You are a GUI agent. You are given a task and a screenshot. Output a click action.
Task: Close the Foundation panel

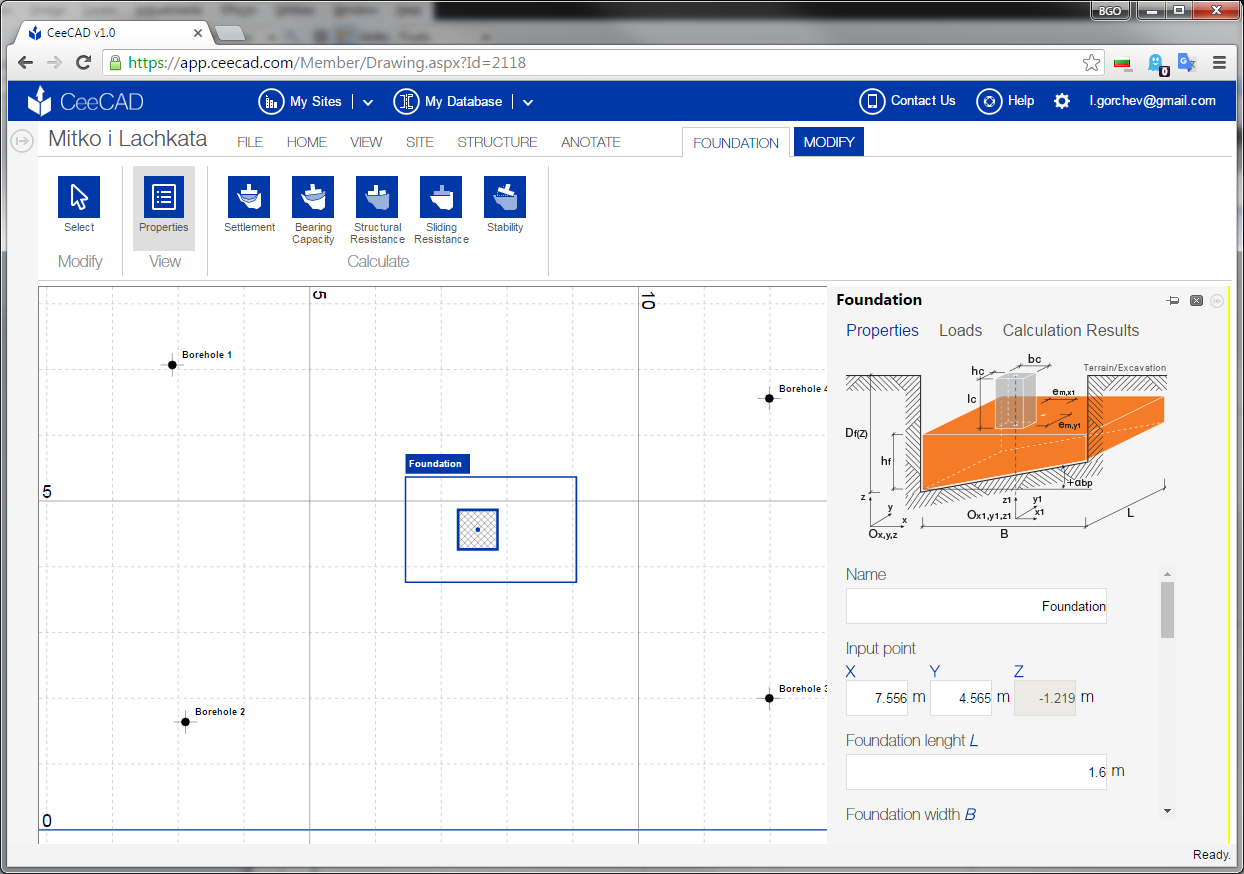[1196, 300]
